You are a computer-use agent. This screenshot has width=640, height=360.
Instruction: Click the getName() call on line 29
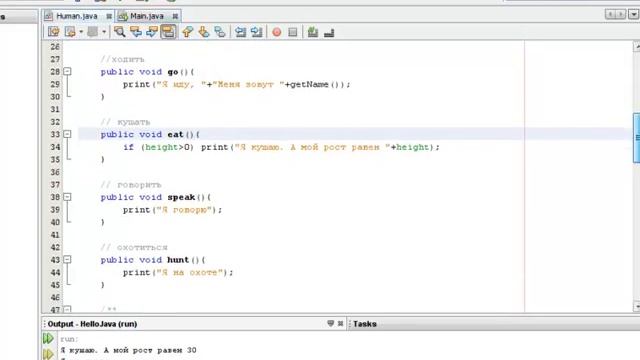pos(317,84)
